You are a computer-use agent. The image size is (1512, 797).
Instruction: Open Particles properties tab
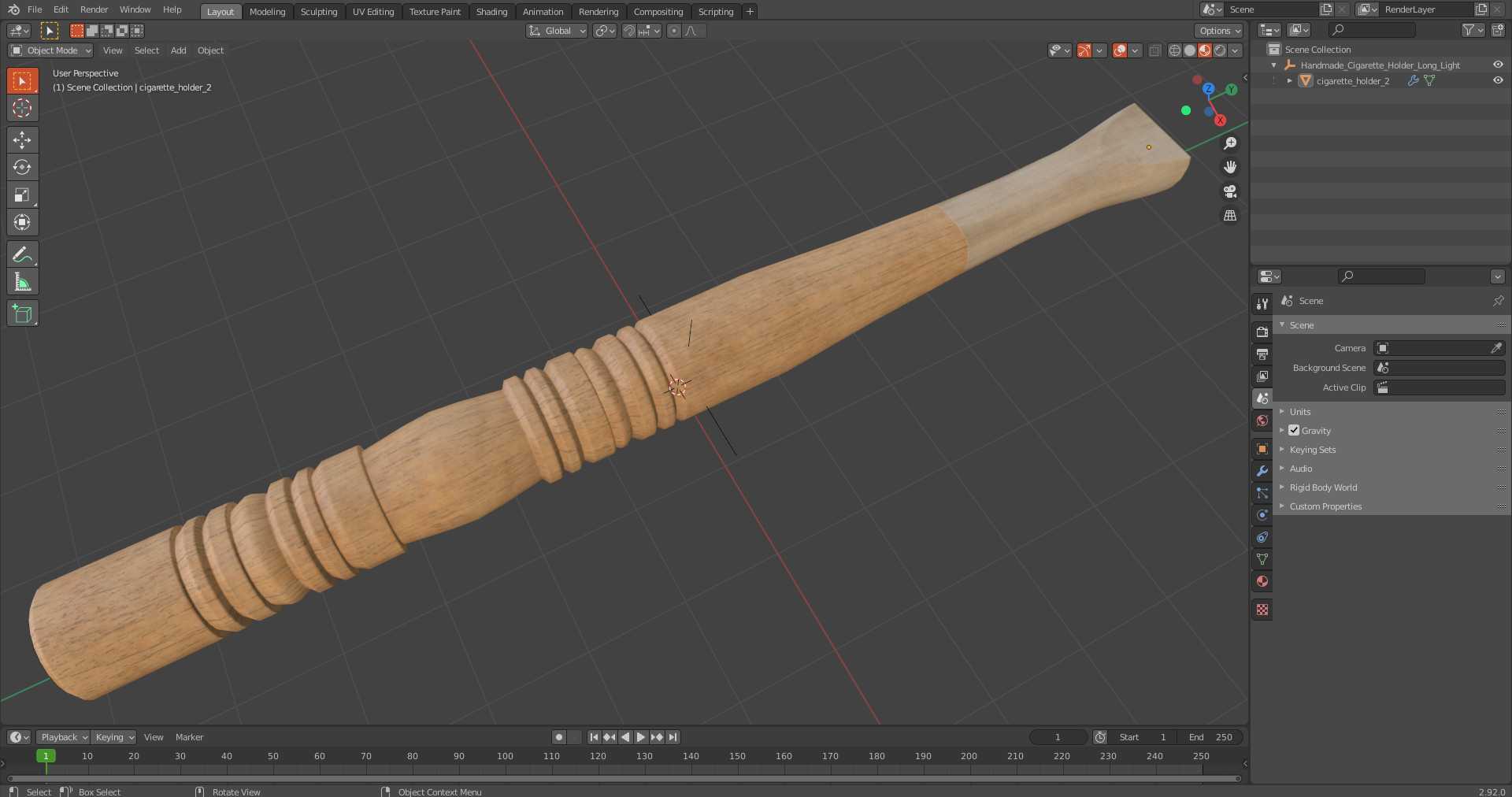[1262, 493]
